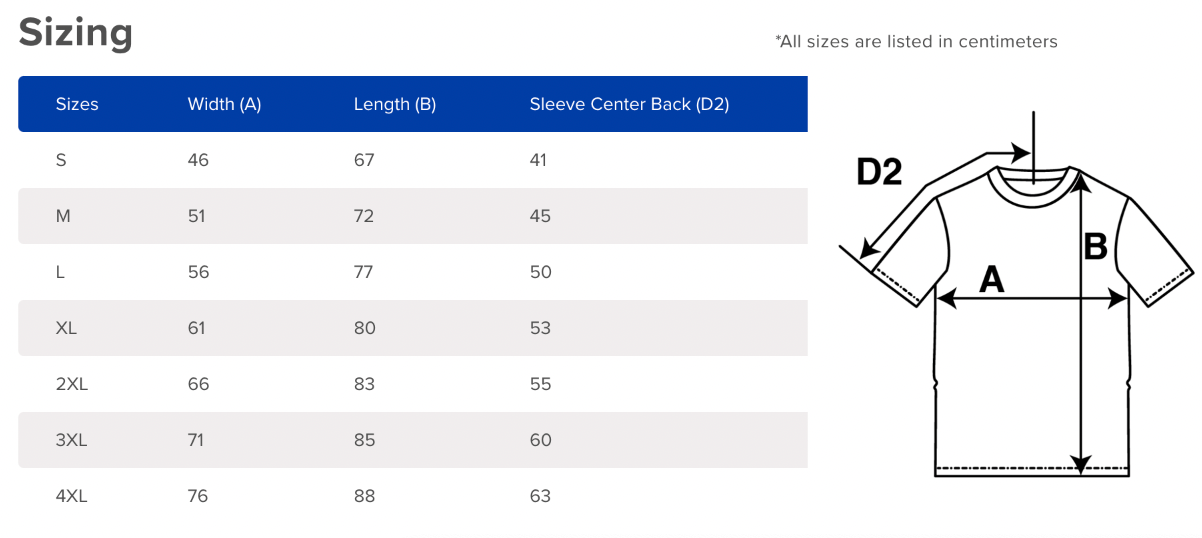Click the centimeters note text
This screenshot has width=1202, height=538.
point(916,42)
